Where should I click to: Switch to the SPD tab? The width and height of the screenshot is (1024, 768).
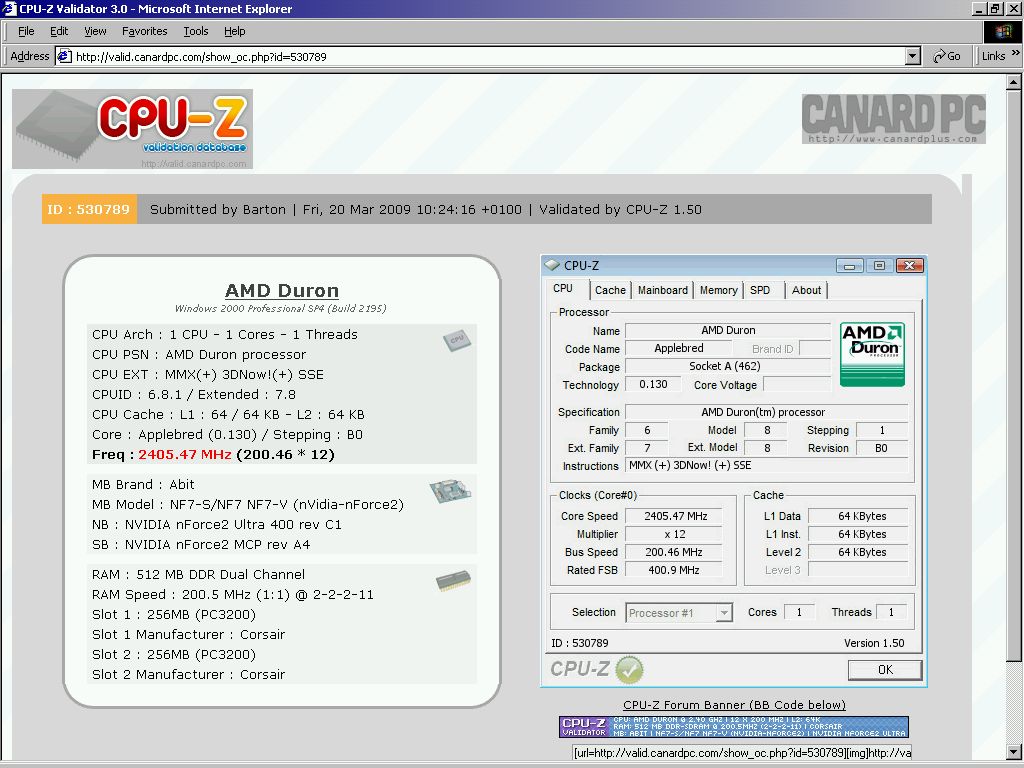760,290
